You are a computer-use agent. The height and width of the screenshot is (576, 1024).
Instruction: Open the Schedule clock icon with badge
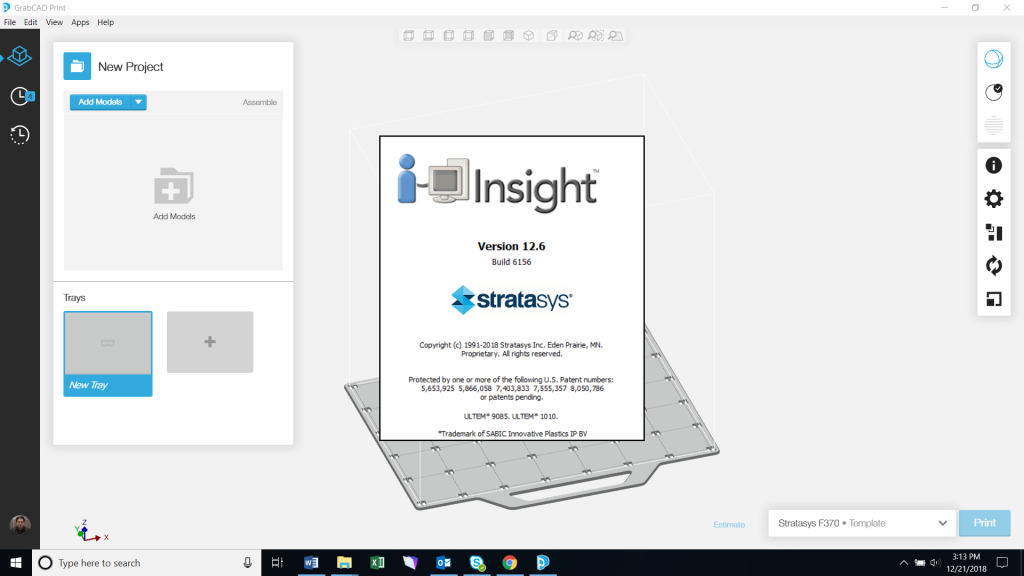tap(20, 96)
